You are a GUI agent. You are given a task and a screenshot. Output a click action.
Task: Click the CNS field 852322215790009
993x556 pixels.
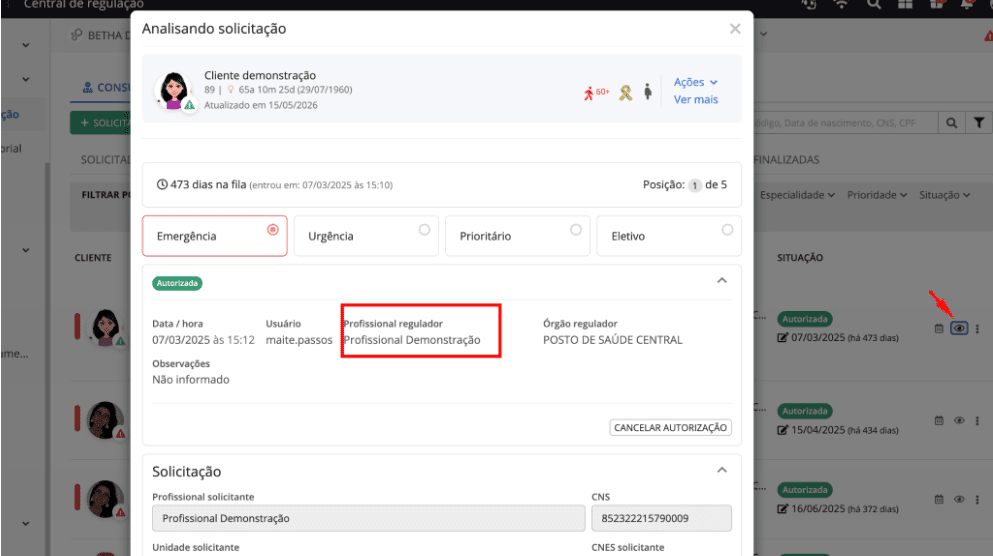click(x=662, y=518)
